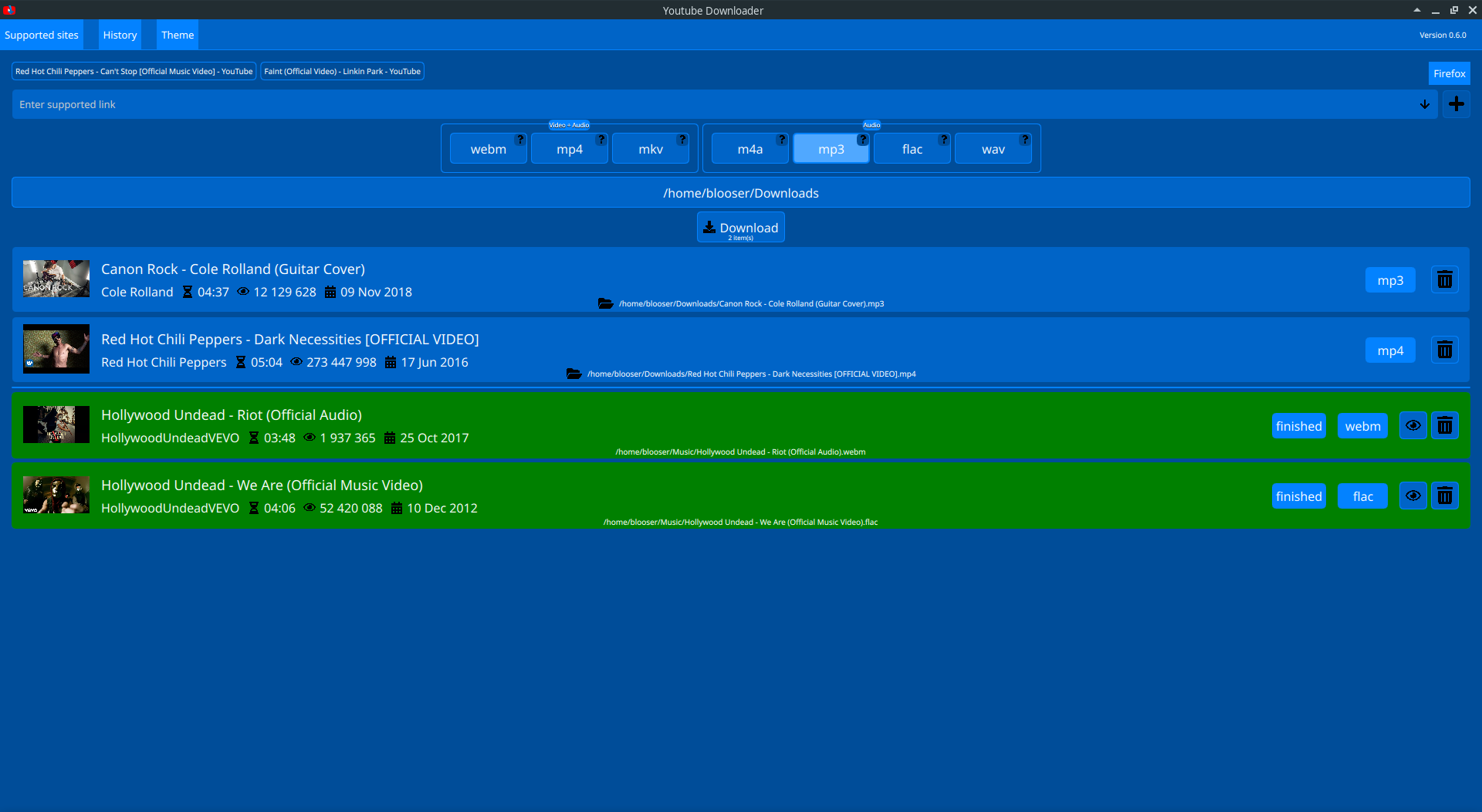Select the flac audio format
The image size is (1482, 812).
pyautogui.click(x=912, y=149)
